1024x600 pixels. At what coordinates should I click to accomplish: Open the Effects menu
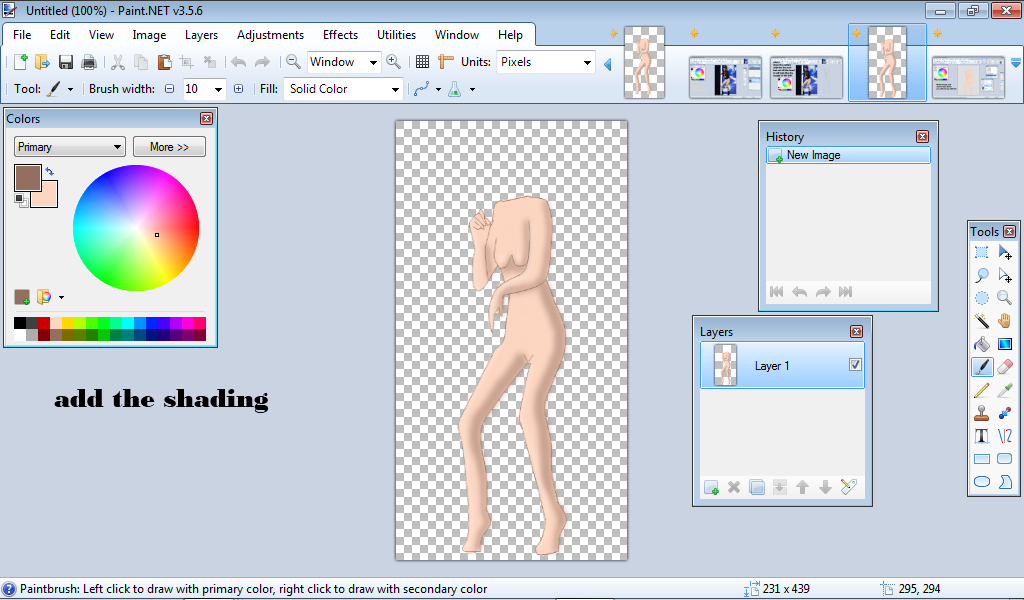pos(340,35)
